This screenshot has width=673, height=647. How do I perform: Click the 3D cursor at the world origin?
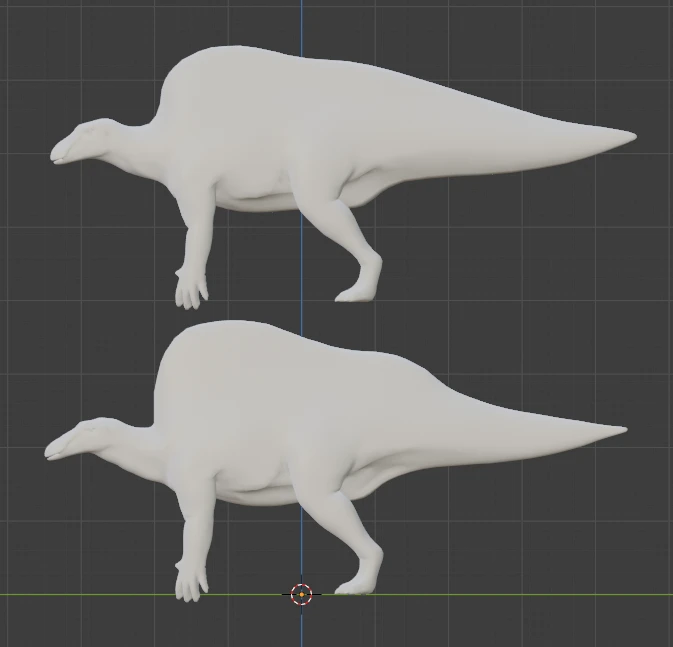tap(301, 594)
